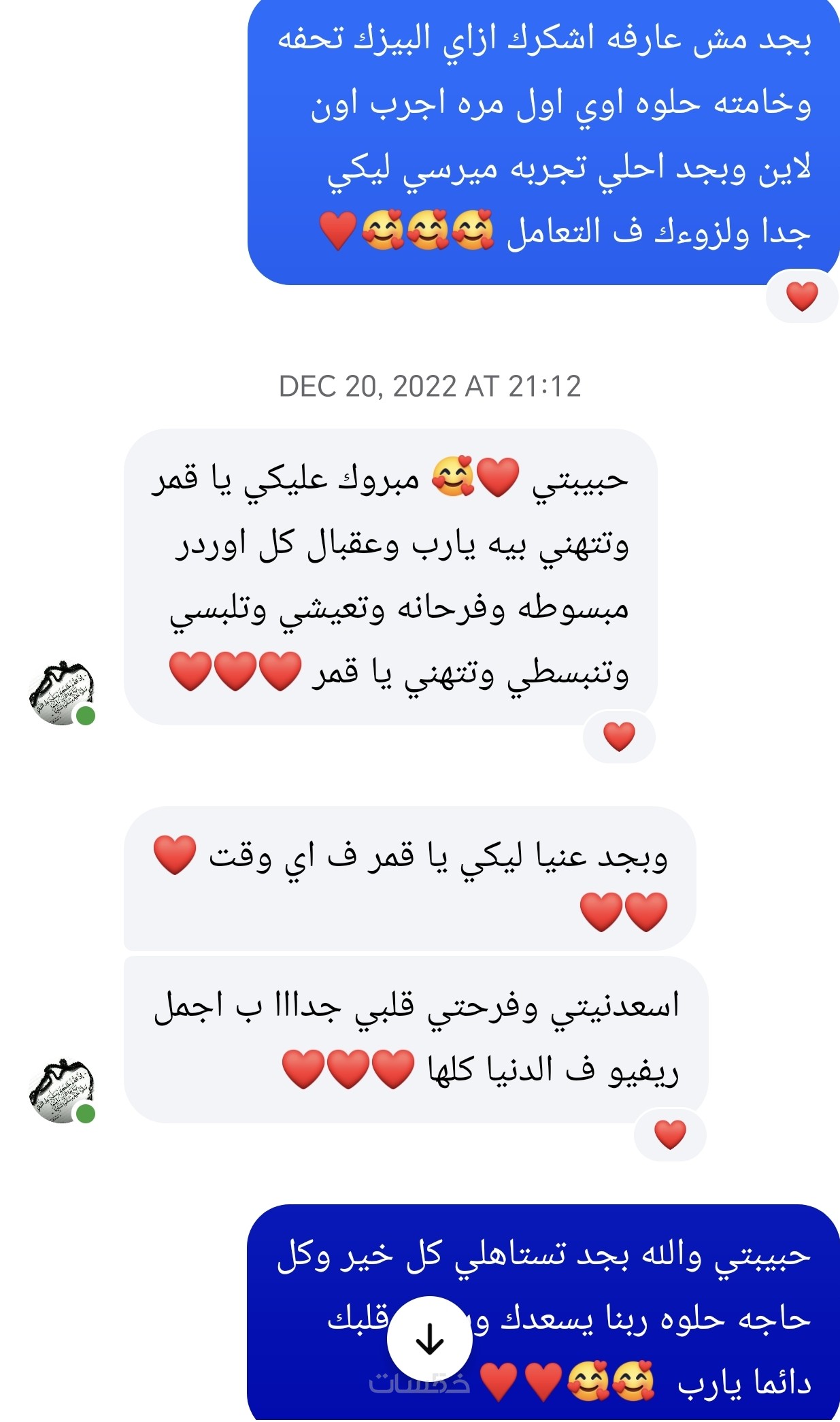Viewport: 840px width, 1422px height.
Task: Tap three hearts after الدنيا كلها
Action: tap(348, 1070)
